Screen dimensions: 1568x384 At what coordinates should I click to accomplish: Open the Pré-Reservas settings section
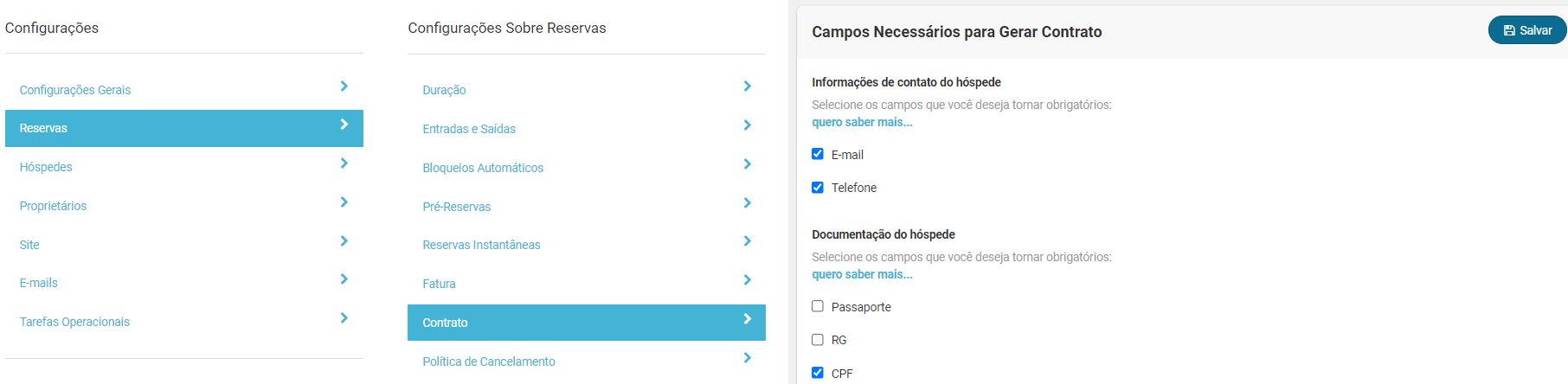click(456, 207)
